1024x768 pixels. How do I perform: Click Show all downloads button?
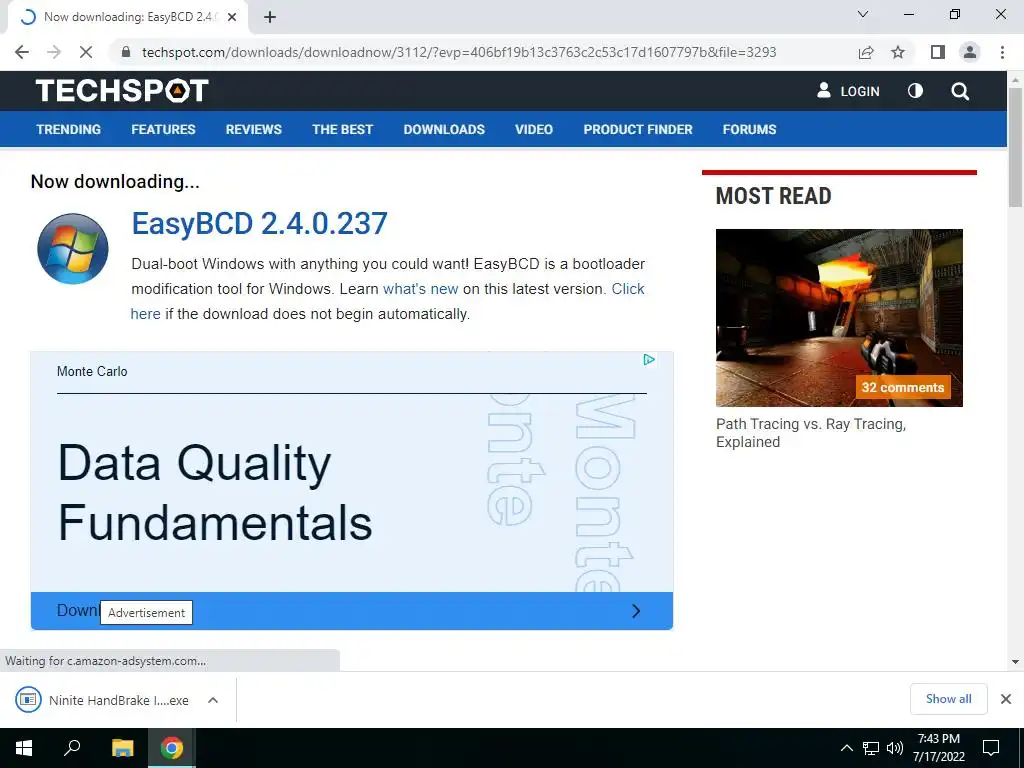948,699
